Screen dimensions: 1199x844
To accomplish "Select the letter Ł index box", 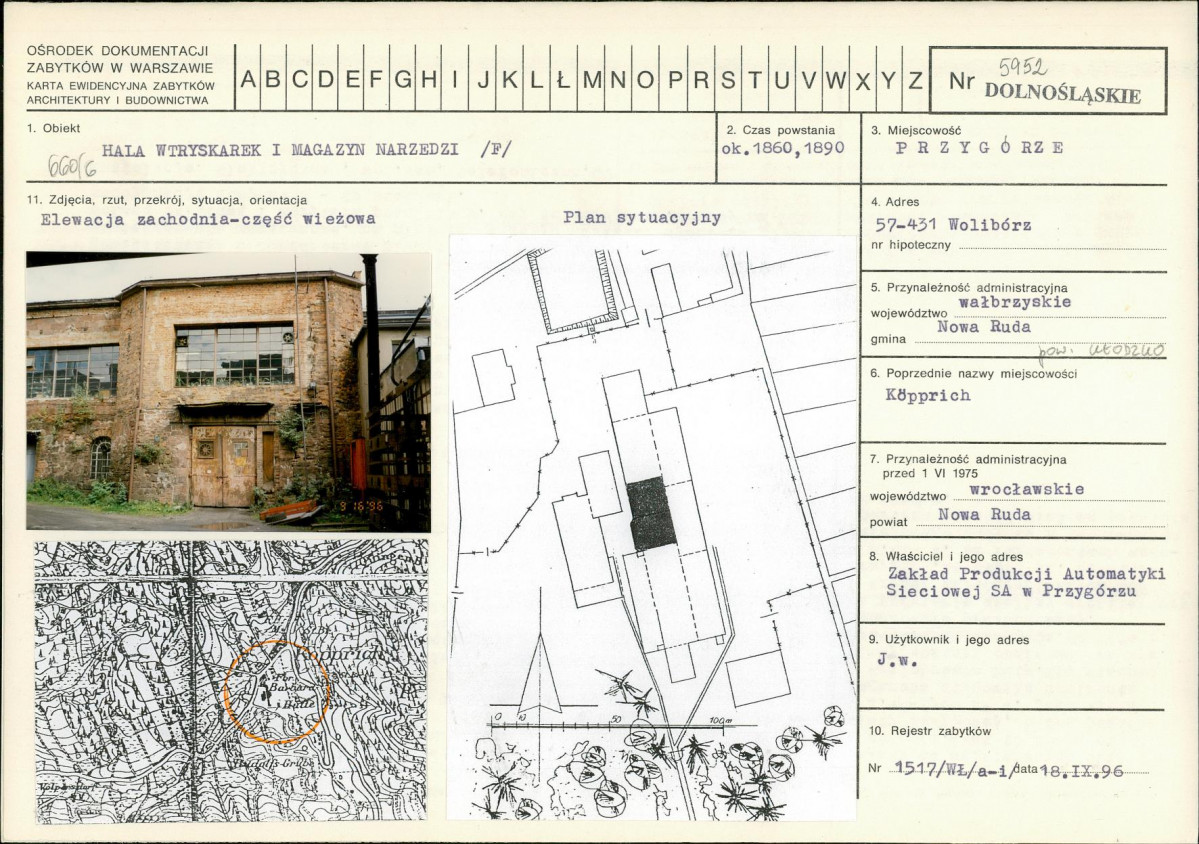I will click(563, 79).
